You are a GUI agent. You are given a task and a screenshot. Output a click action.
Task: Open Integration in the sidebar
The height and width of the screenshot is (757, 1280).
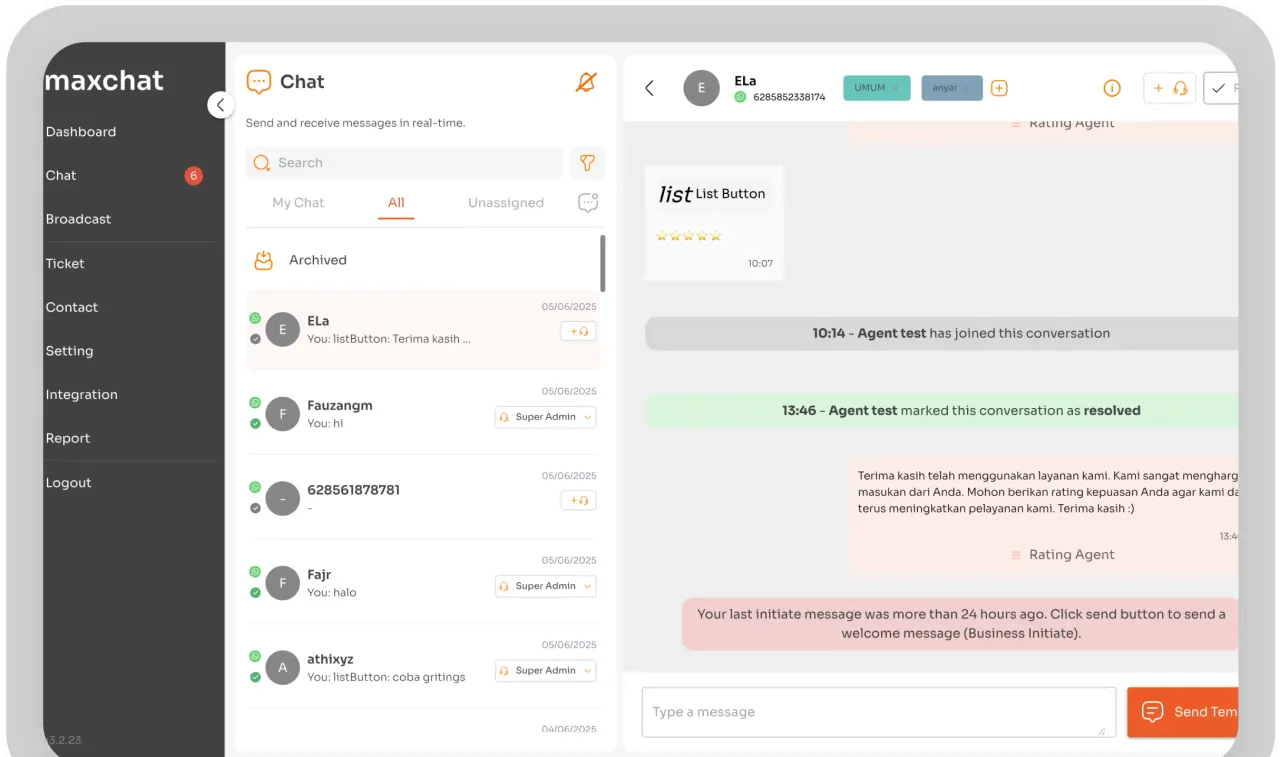point(81,395)
